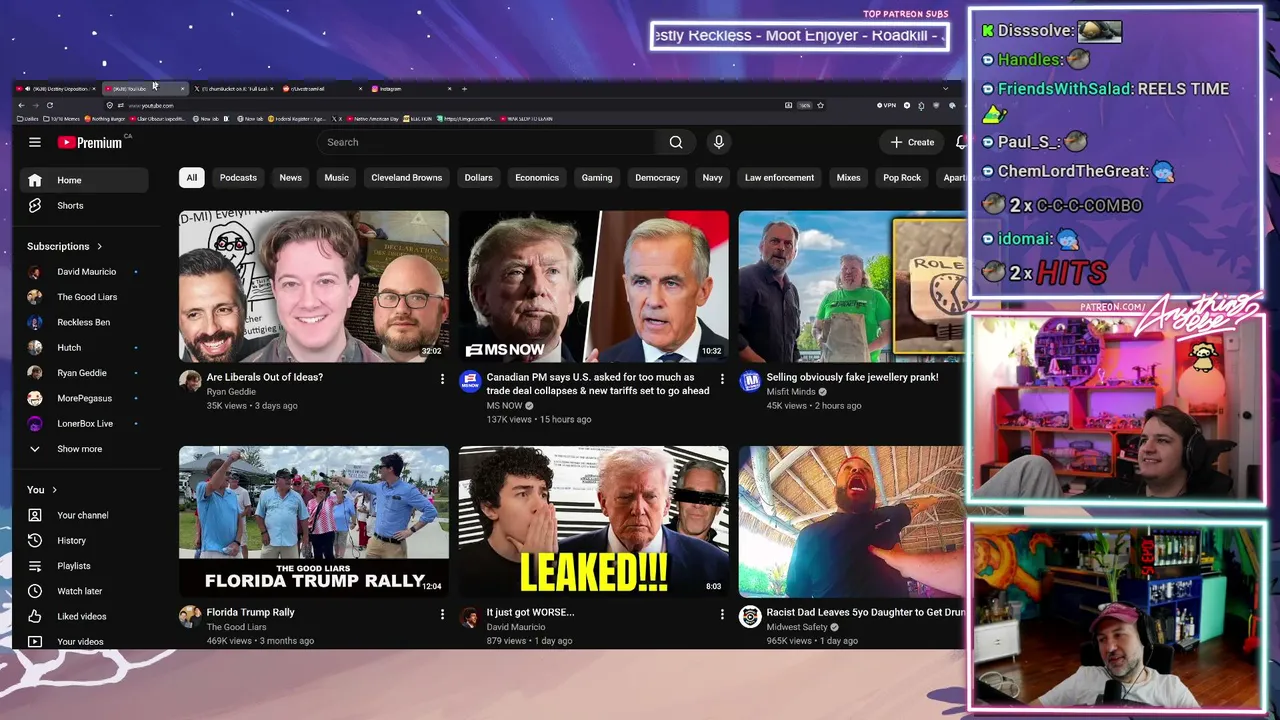Play the Florida Trump Rally thumbnail

point(314,521)
